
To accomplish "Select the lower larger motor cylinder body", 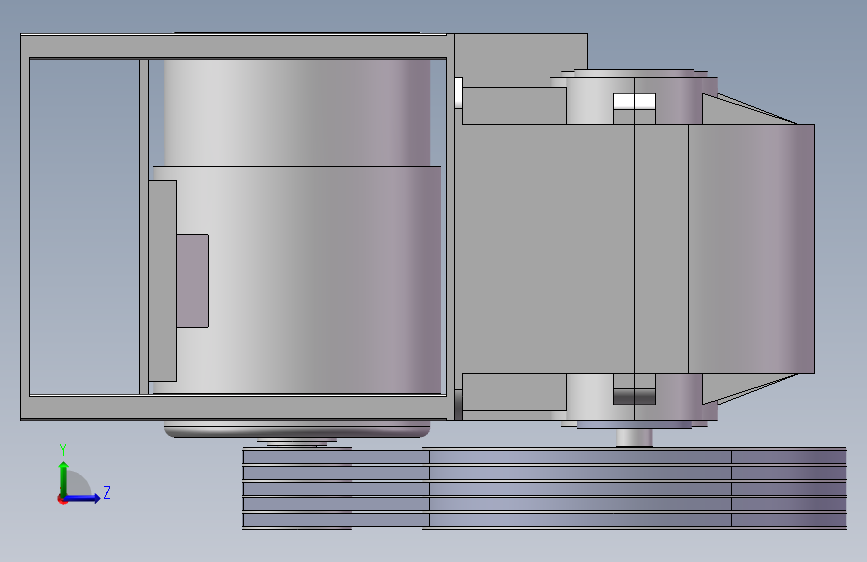I will click(309, 280).
